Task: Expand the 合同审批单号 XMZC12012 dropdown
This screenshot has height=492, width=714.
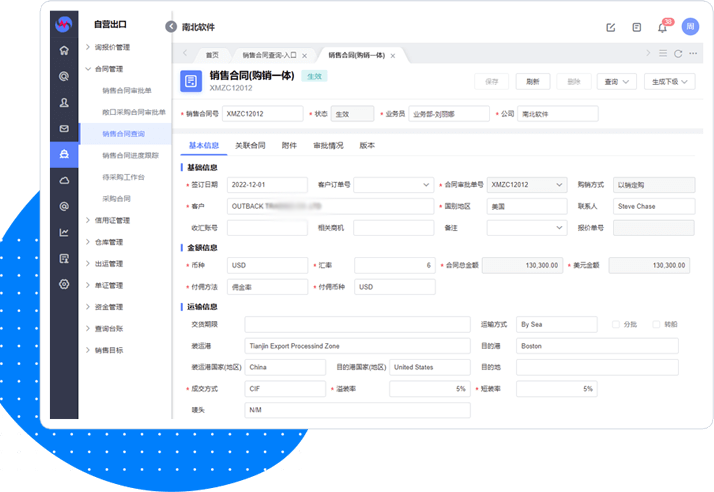Action: (x=561, y=185)
